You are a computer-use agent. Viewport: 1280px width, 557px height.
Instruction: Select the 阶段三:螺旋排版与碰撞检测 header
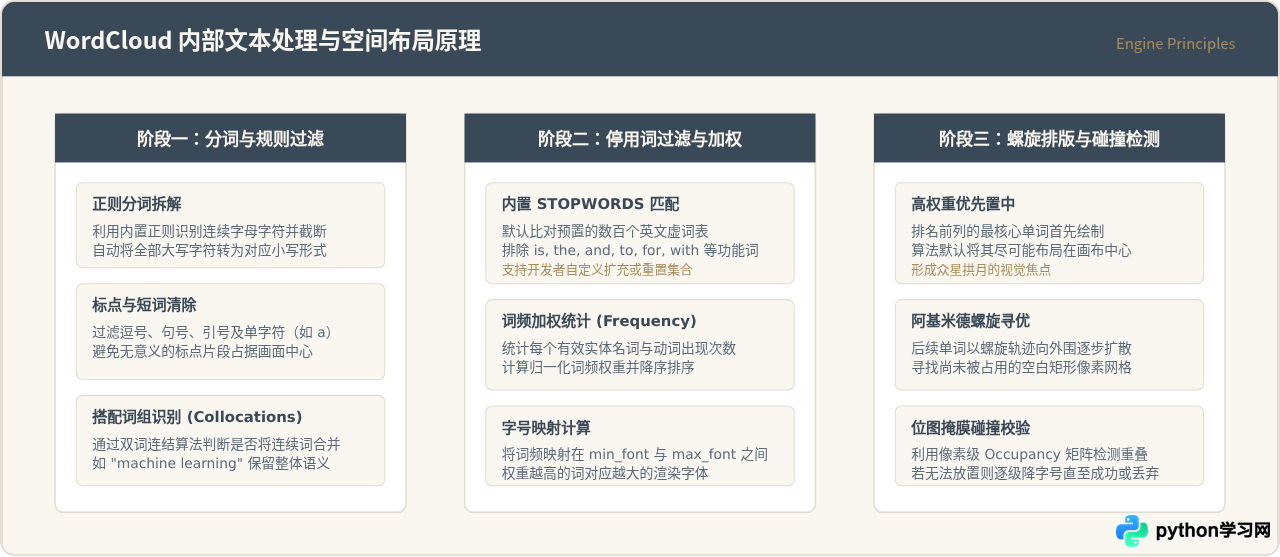click(1049, 138)
